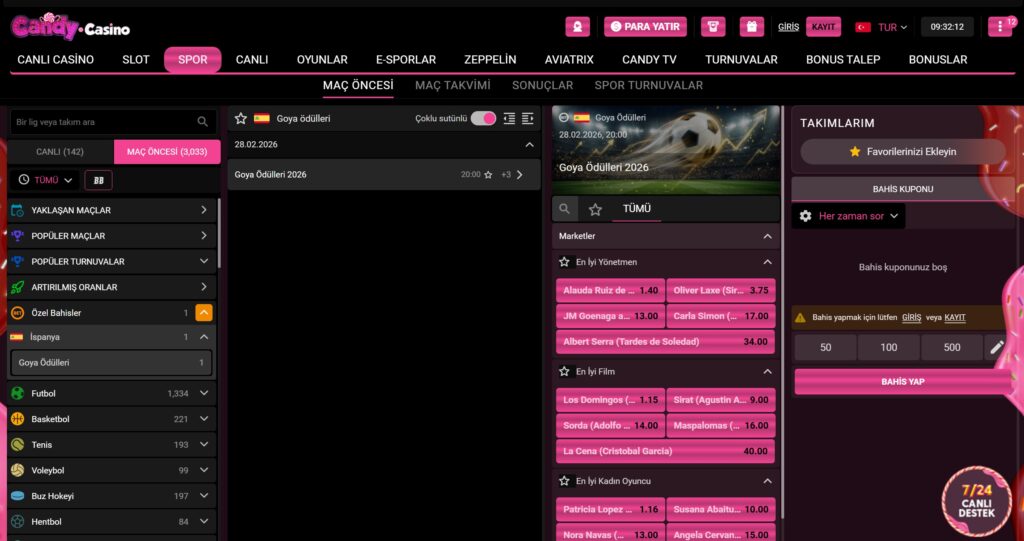1024x541 pixels.
Task: Click the BB bet builder icon
Action: point(99,180)
